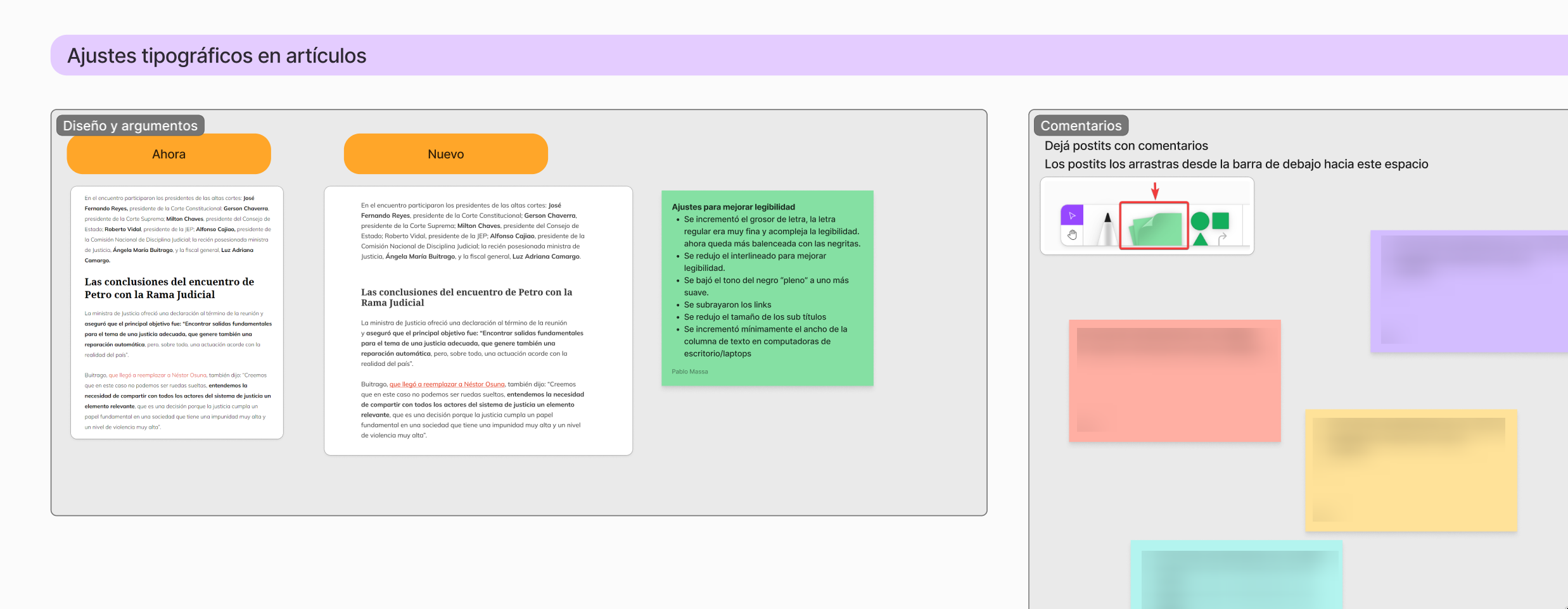Viewport: 1568px width, 609px height.
Task: Pick the Hand tool icon
Action: click(1072, 235)
